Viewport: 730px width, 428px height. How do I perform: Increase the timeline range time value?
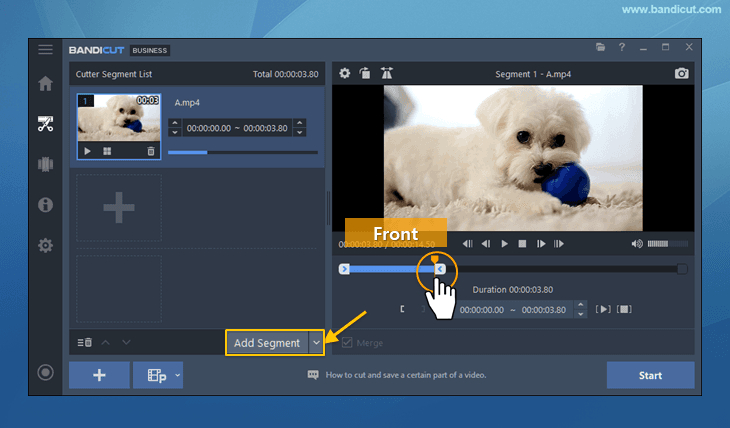(x=580, y=305)
